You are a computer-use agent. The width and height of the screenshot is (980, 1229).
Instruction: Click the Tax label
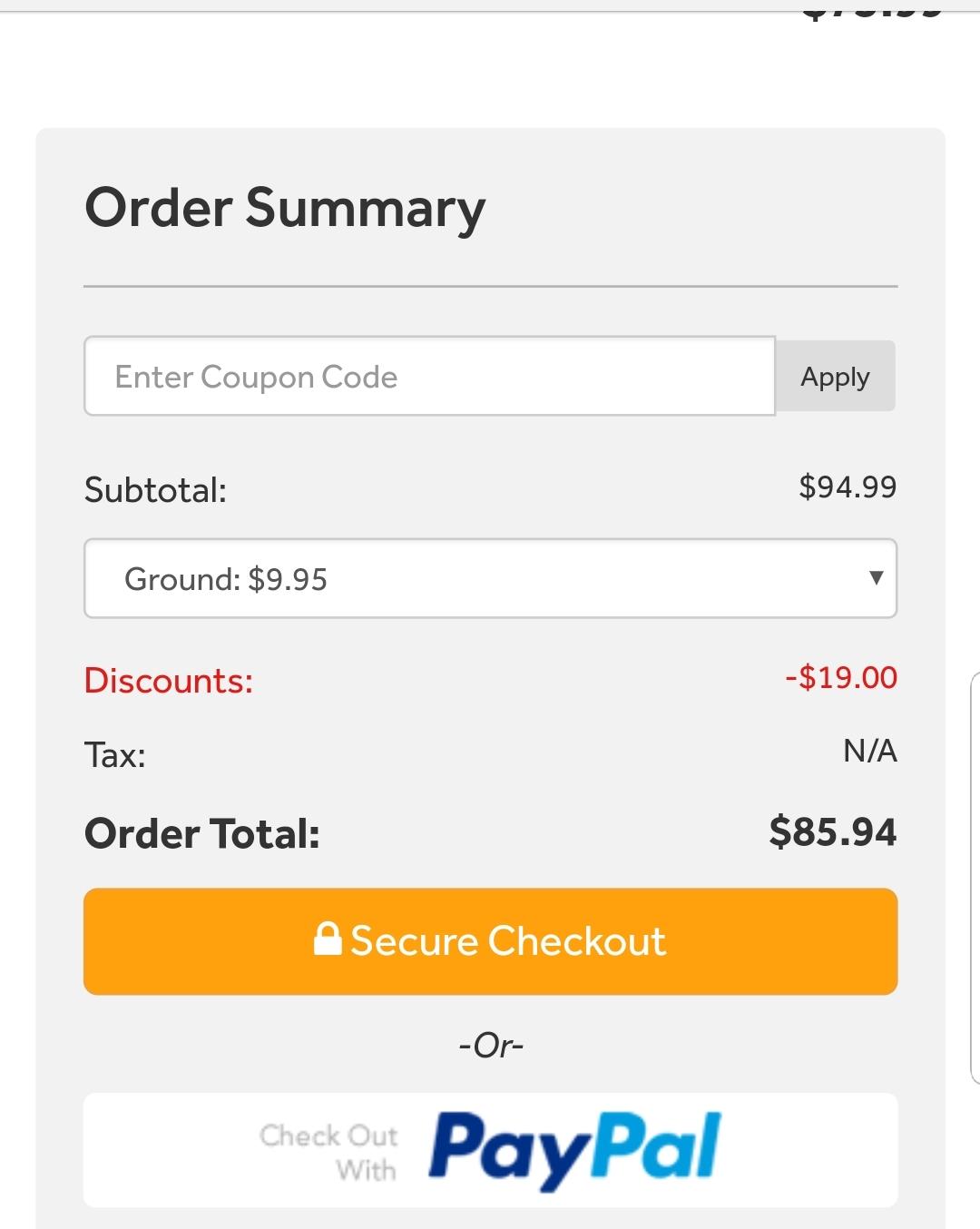click(115, 755)
